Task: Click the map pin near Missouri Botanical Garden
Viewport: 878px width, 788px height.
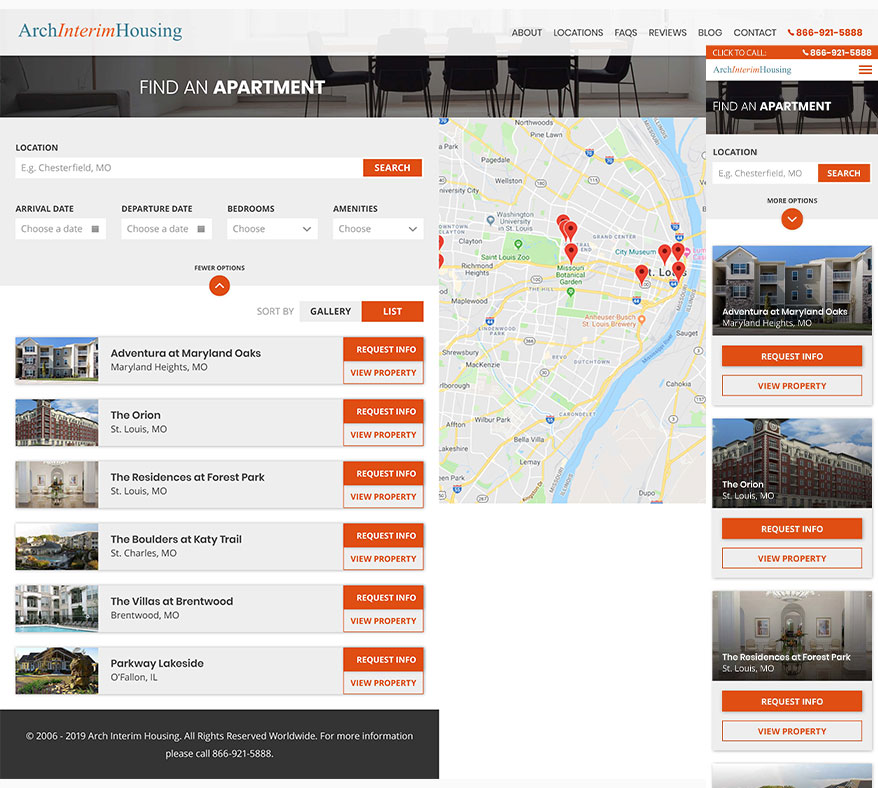Action: [x=571, y=252]
